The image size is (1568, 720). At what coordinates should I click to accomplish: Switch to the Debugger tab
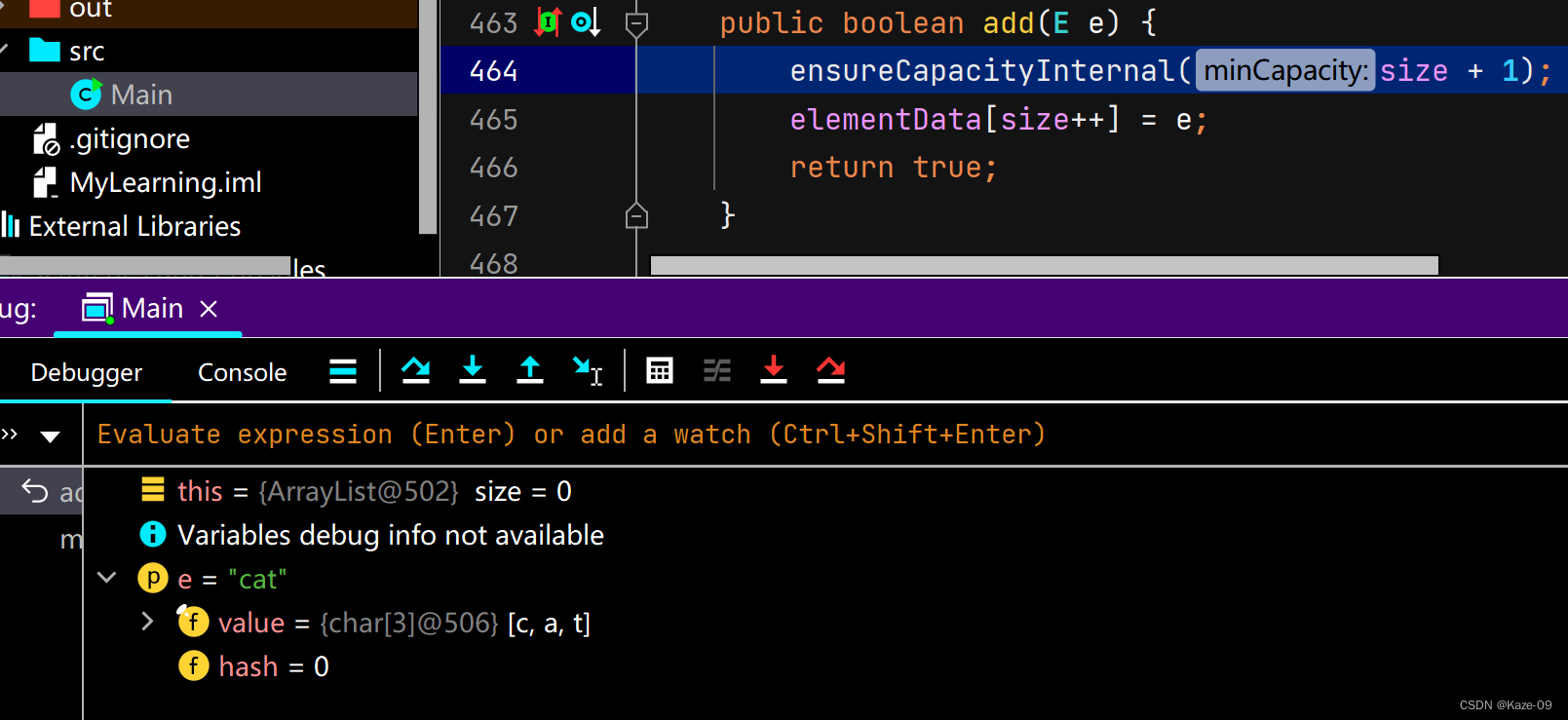tap(87, 373)
